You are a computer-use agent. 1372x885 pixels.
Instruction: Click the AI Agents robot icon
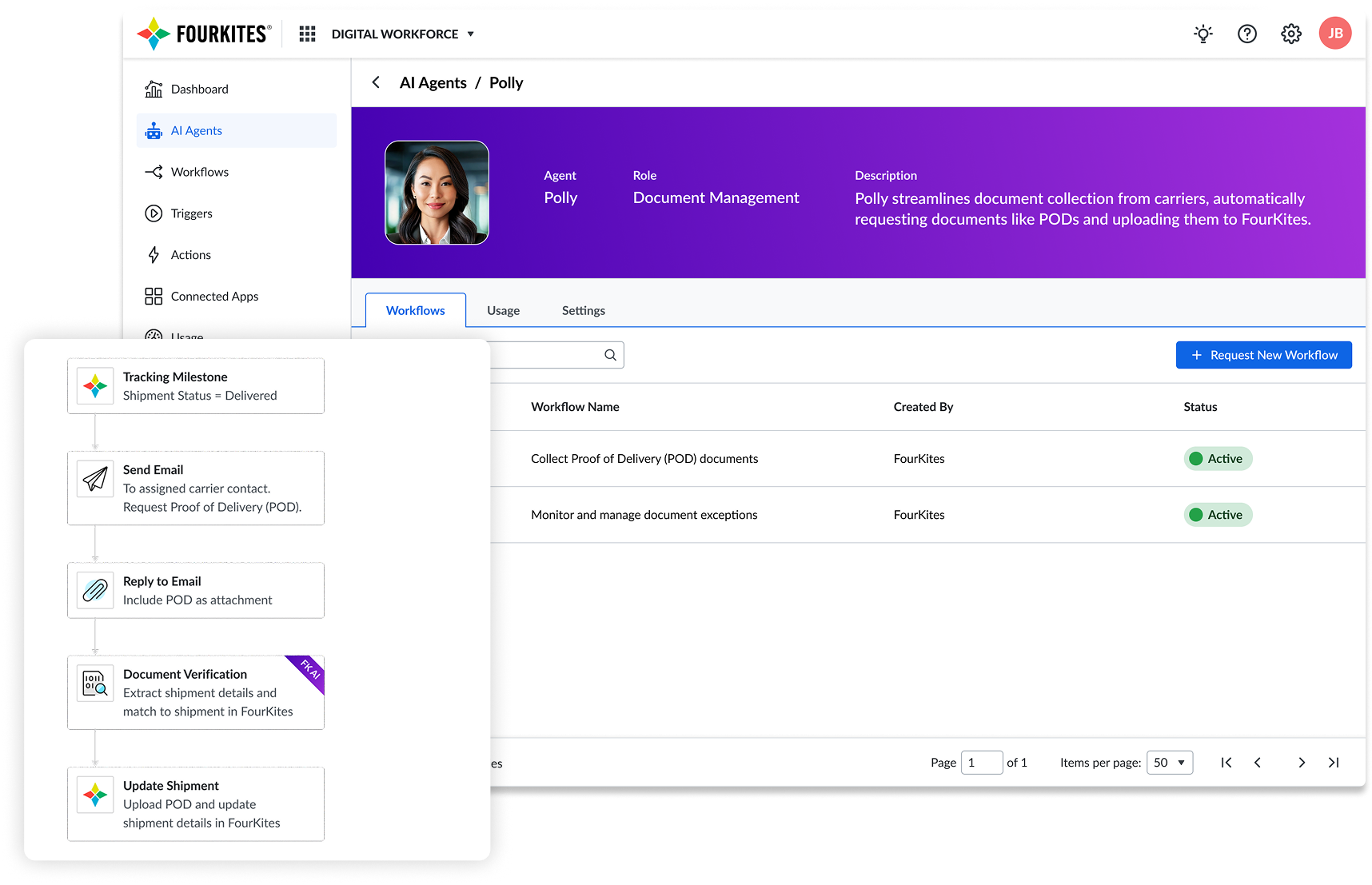(x=154, y=130)
